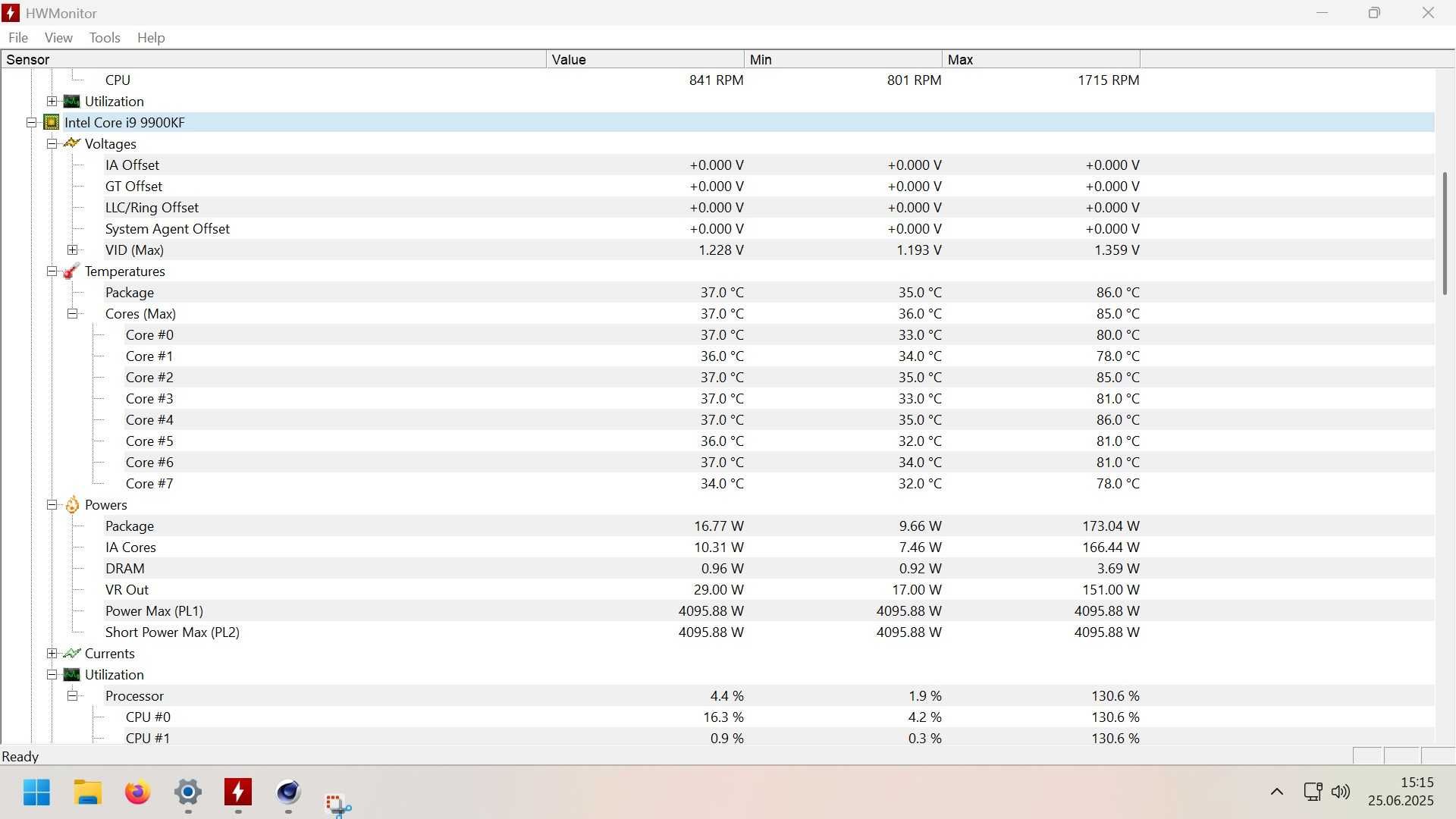Screen dimensions: 1456x819
Task: Click the 173.04 W max package power value
Action: coord(1110,526)
